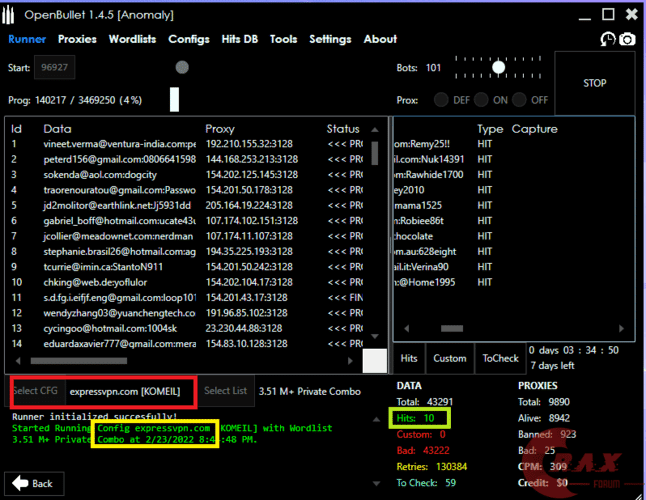The image size is (646, 500).
Task: Click the Capture column header
Action: click(534, 129)
